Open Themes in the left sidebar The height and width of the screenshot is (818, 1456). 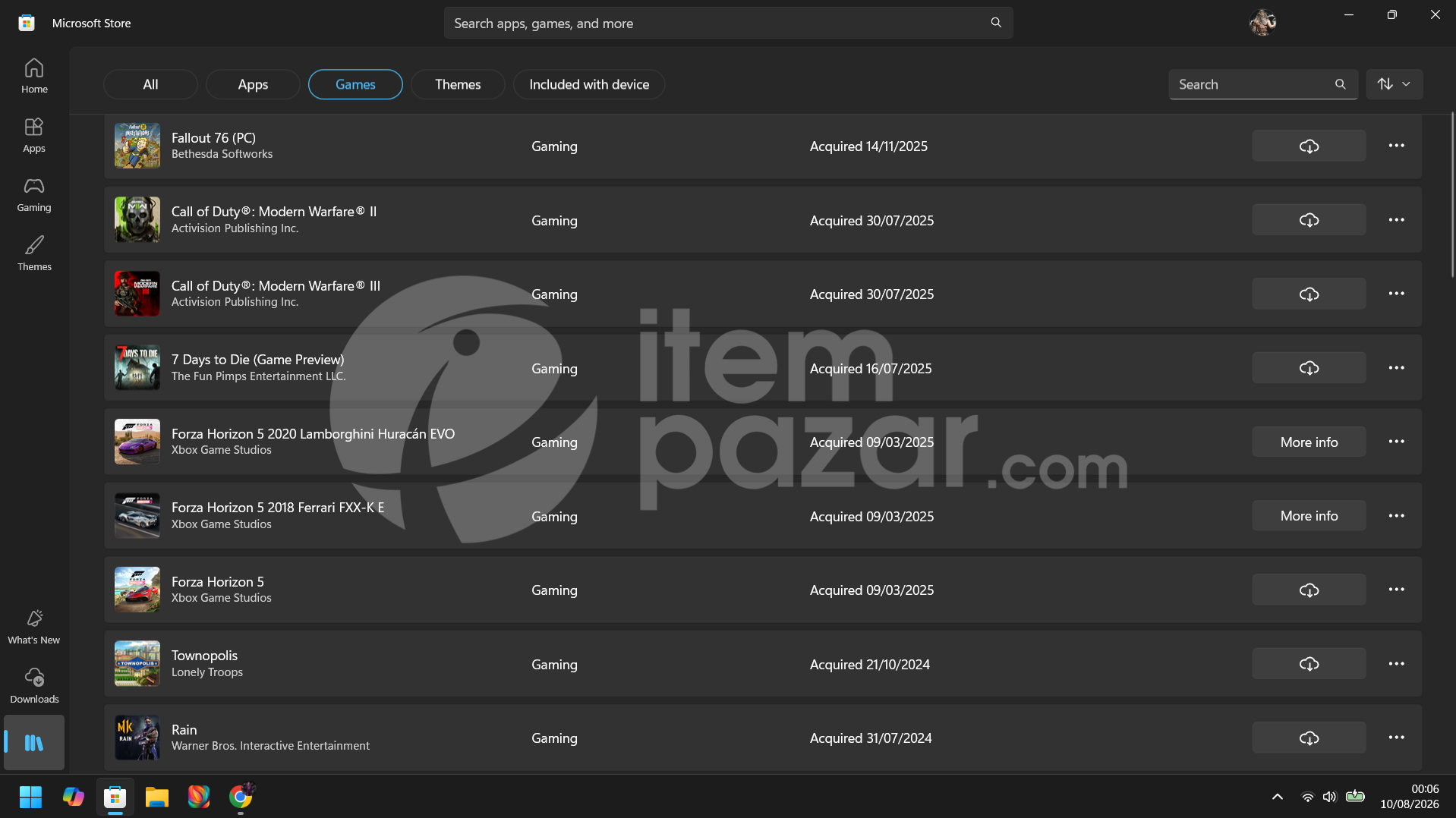tap(34, 253)
